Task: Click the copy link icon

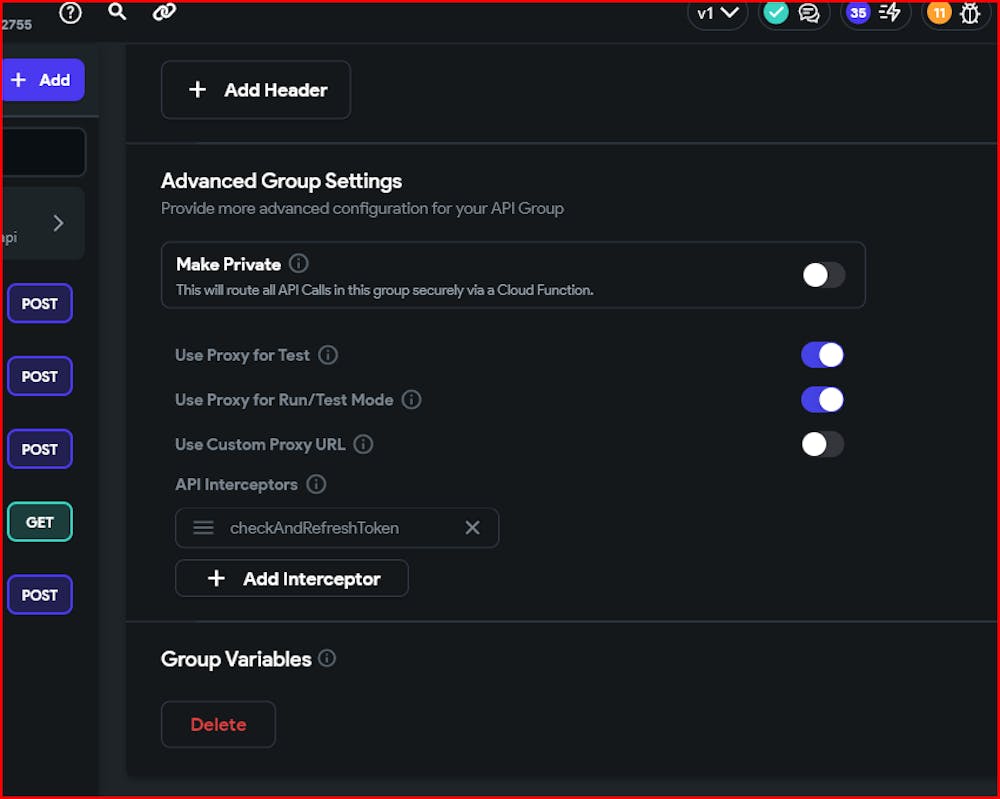Action: coord(163,13)
